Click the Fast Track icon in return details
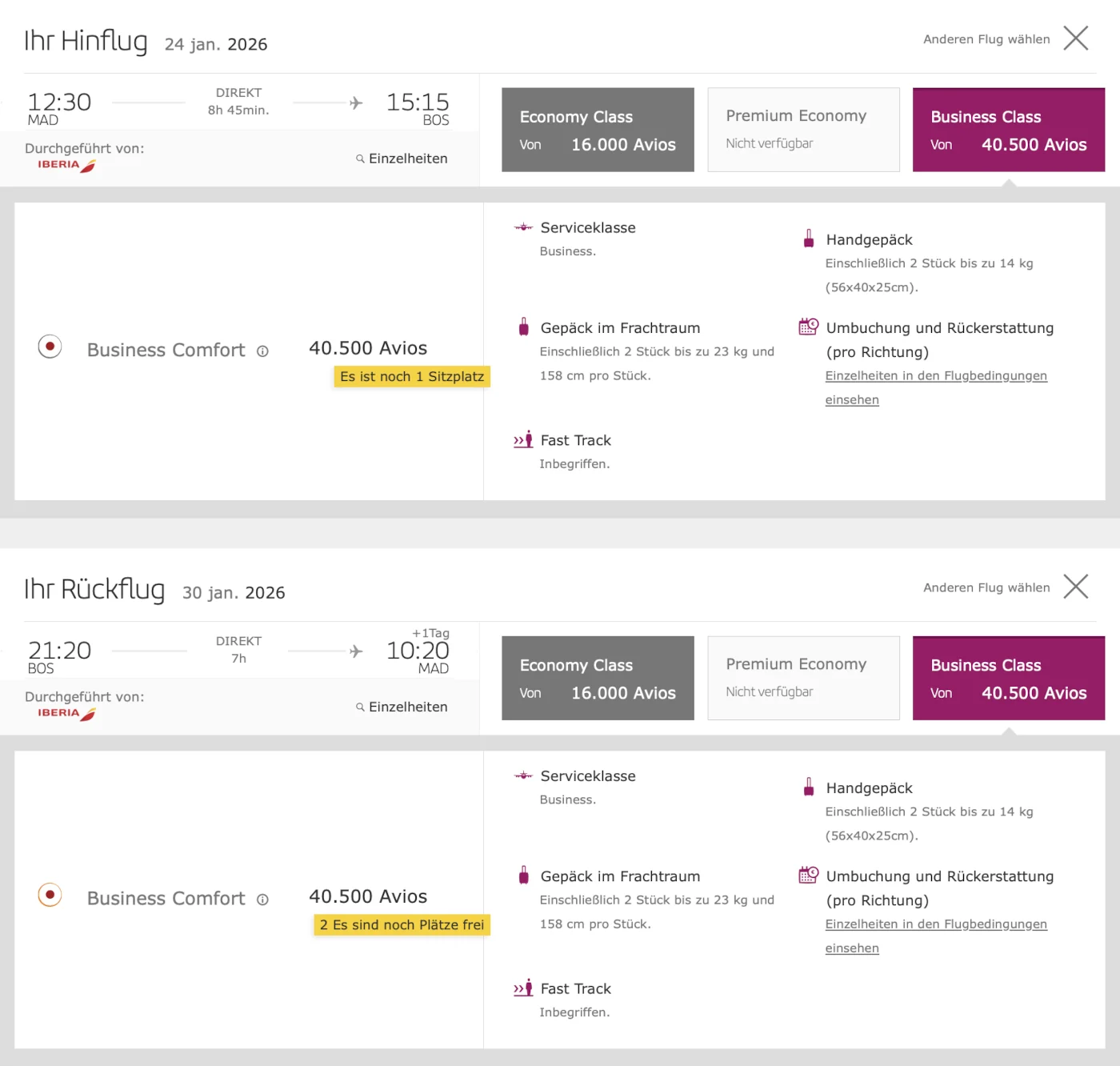The image size is (1120, 1066). click(x=523, y=988)
